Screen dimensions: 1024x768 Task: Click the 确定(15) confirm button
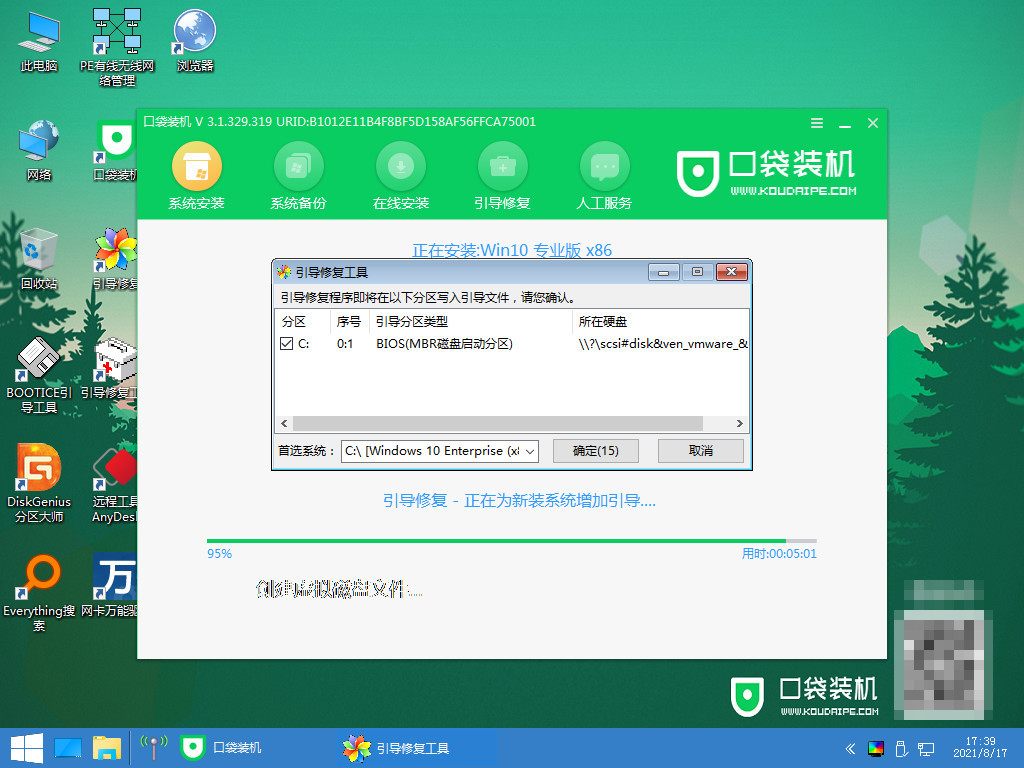596,451
